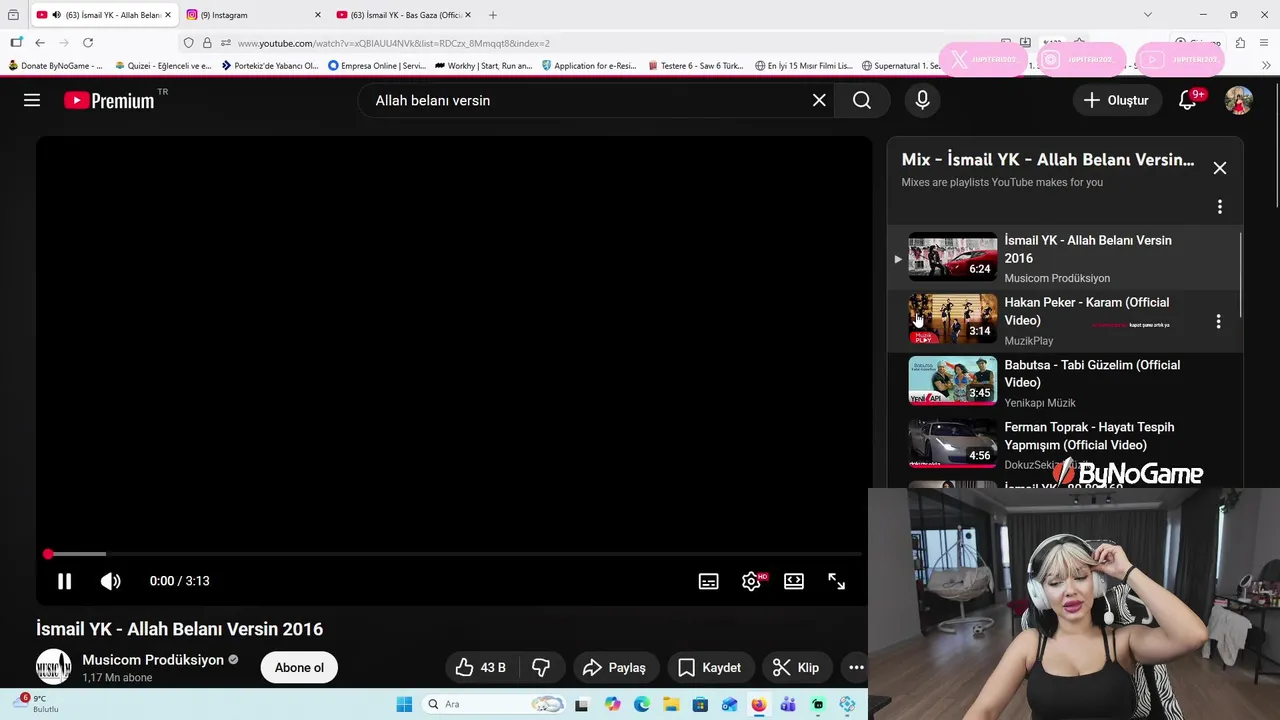The height and width of the screenshot is (720, 1280).
Task: Open YouTube notifications bell
Action: [x=1188, y=100]
